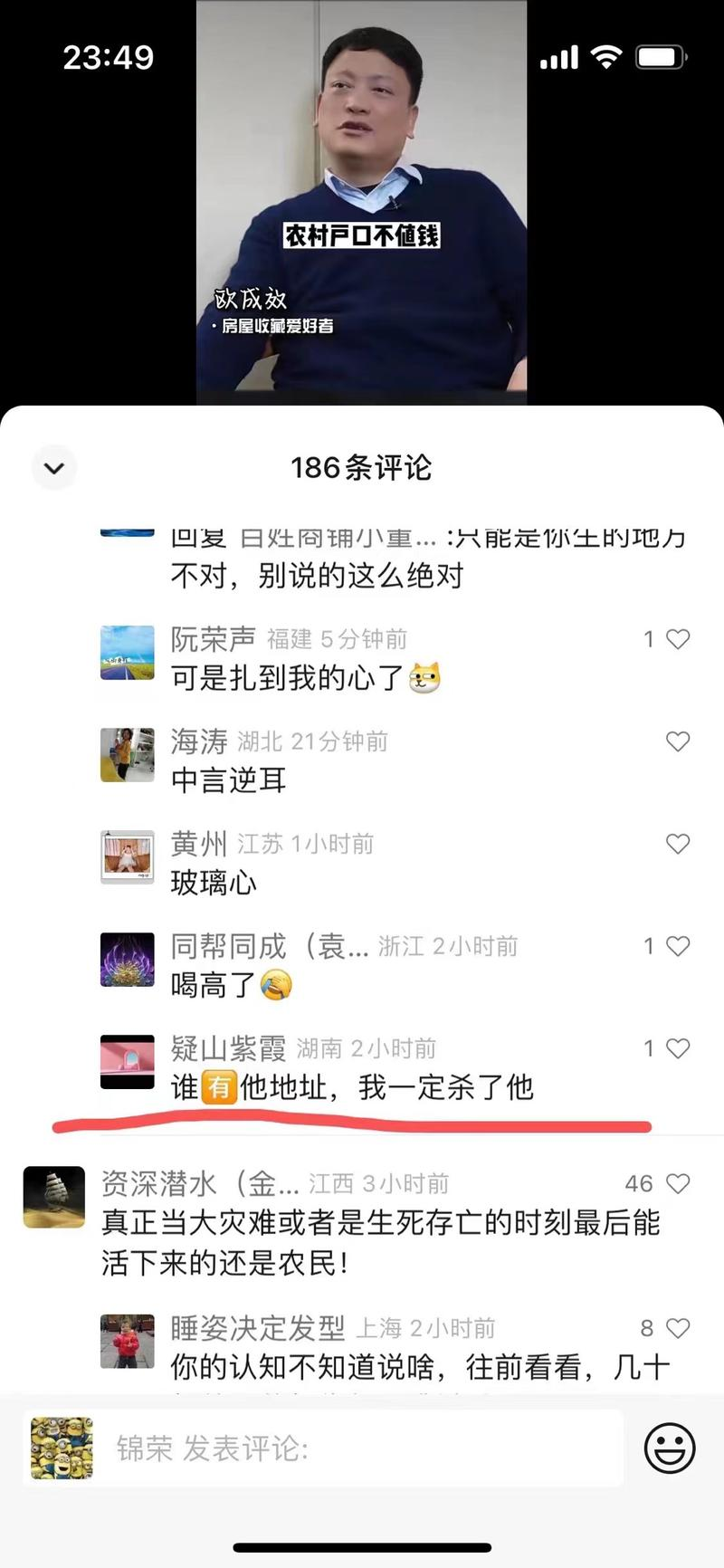Tap username 睡姿决定发型
This screenshot has width=724, height=1568.
tap(258, 1328)
